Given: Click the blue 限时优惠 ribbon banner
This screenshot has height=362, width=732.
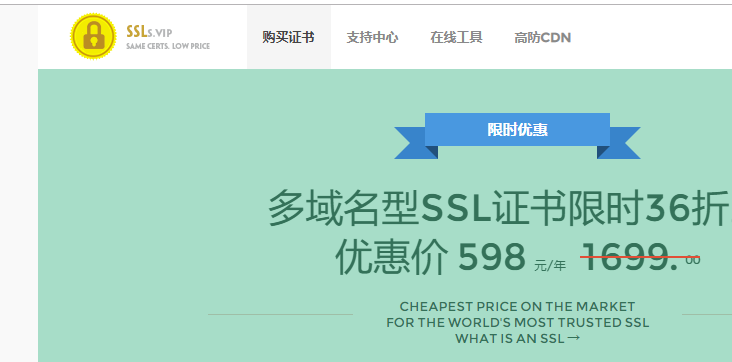Looking at the screenshot, I should [x=517, y=129].
